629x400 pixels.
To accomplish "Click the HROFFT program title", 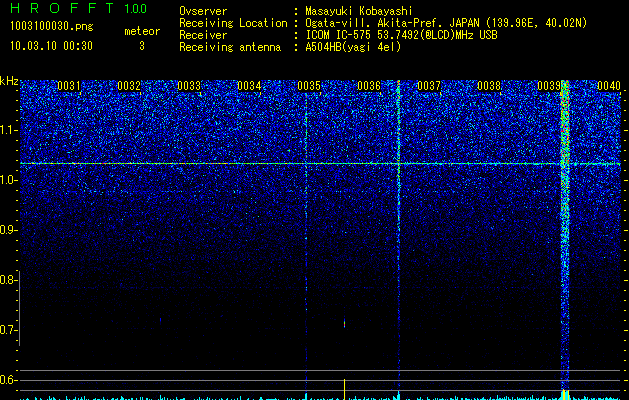I will (62, 8).
